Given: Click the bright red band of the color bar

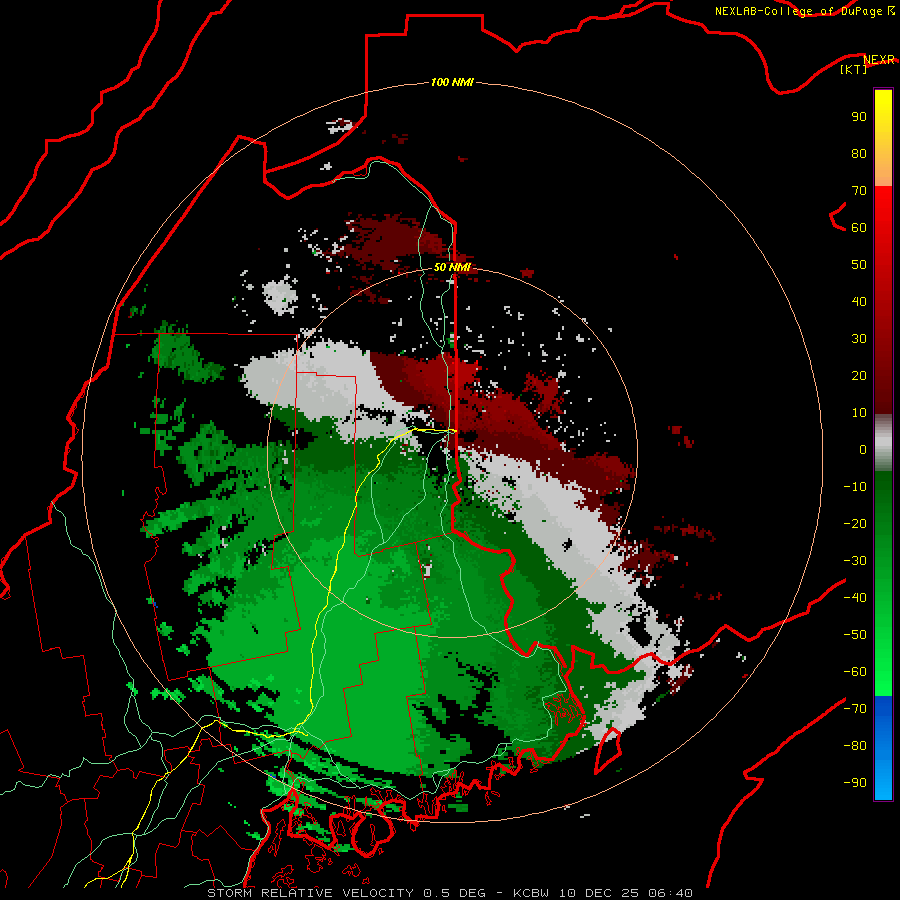Looking at the screenshot, I should pos(883,224).
